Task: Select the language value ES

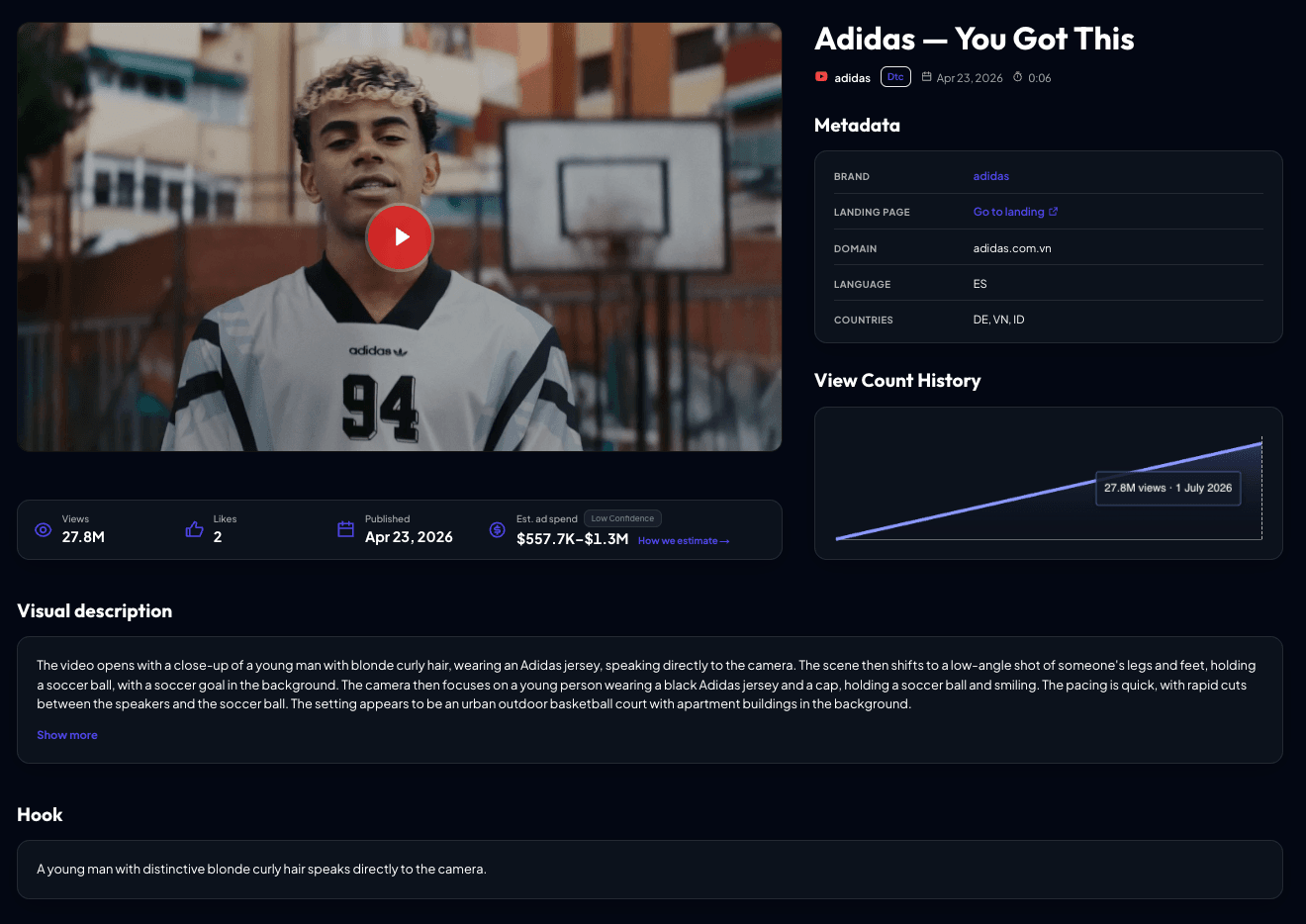Action: (979, 284)
